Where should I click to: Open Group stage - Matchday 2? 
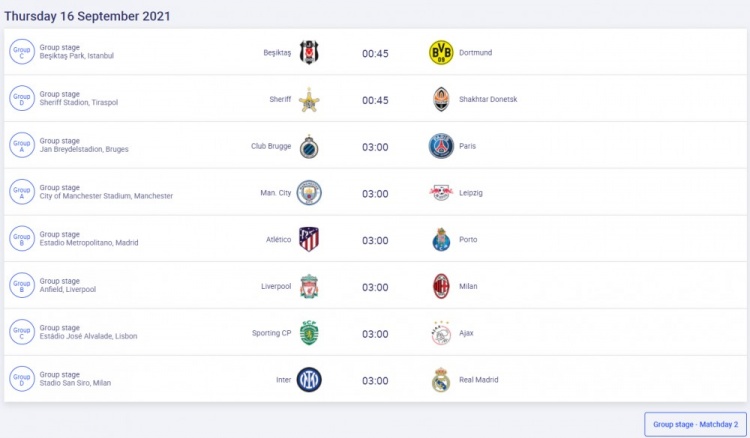694,424
